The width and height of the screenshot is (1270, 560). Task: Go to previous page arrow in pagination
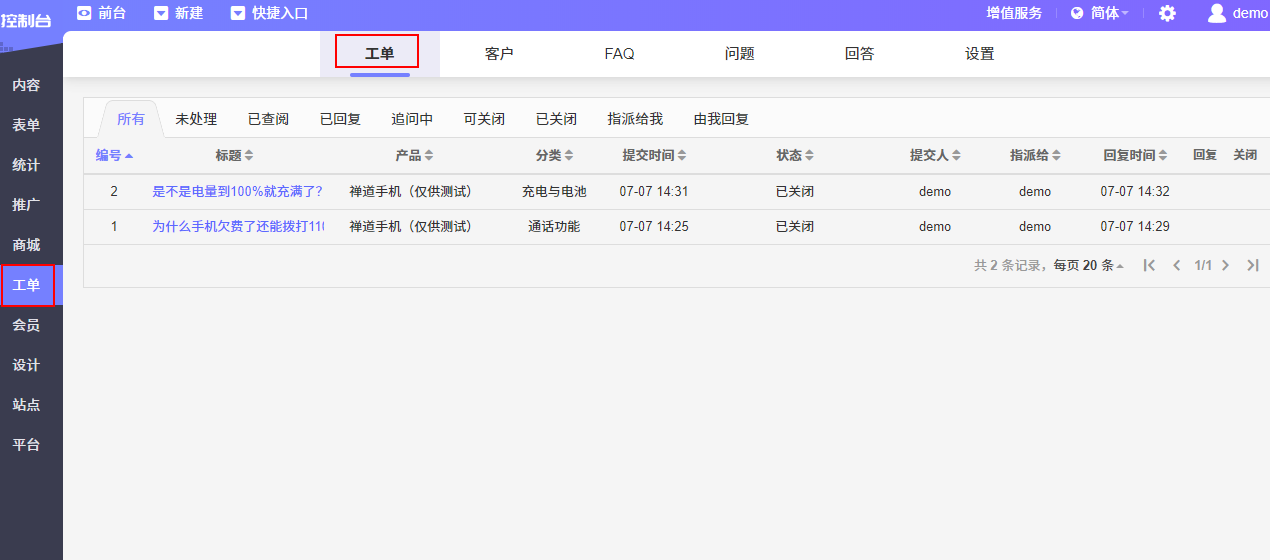click(1177, 266)
